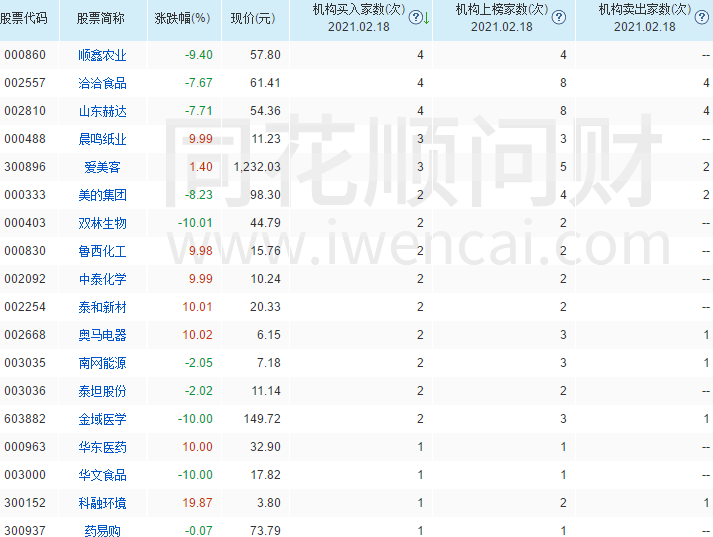Select stock code 000333
The height and width of the screenshot is (537, 713).
pyautogui.click(x=25, y=195)
